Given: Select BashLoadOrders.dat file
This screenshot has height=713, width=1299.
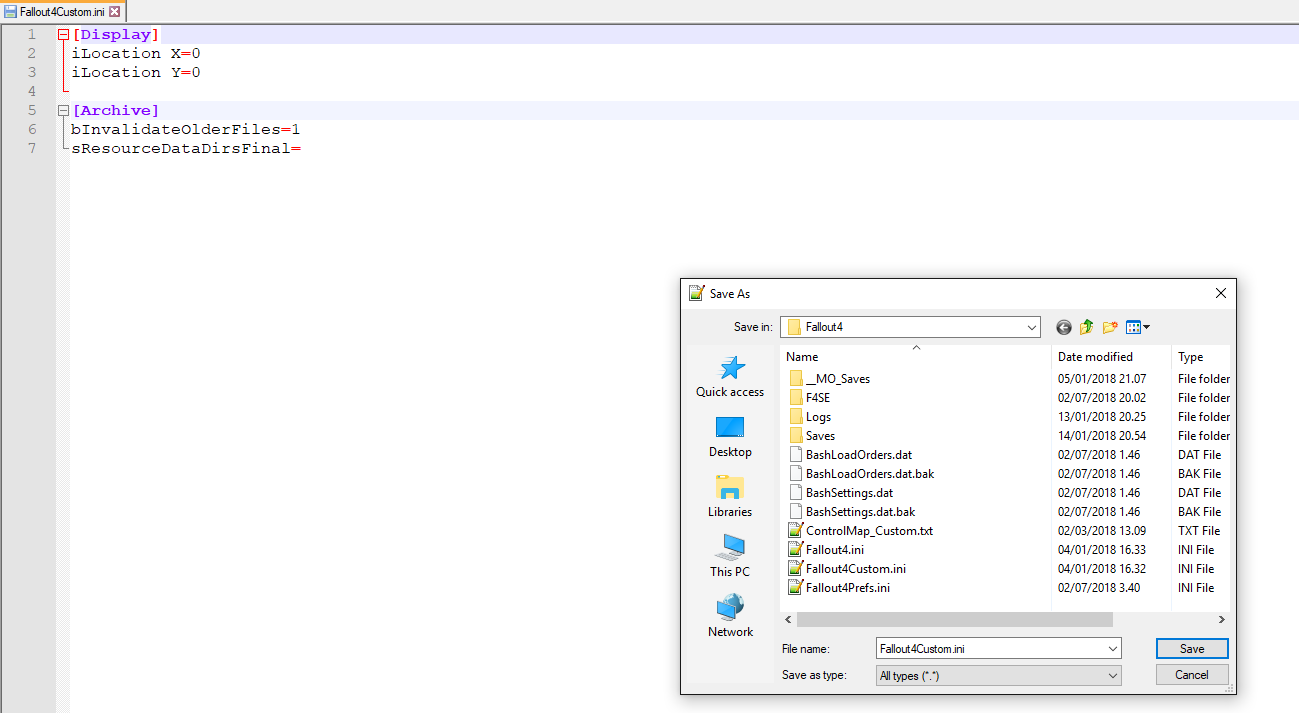Looking at the screenshot, I should [850, 455].
